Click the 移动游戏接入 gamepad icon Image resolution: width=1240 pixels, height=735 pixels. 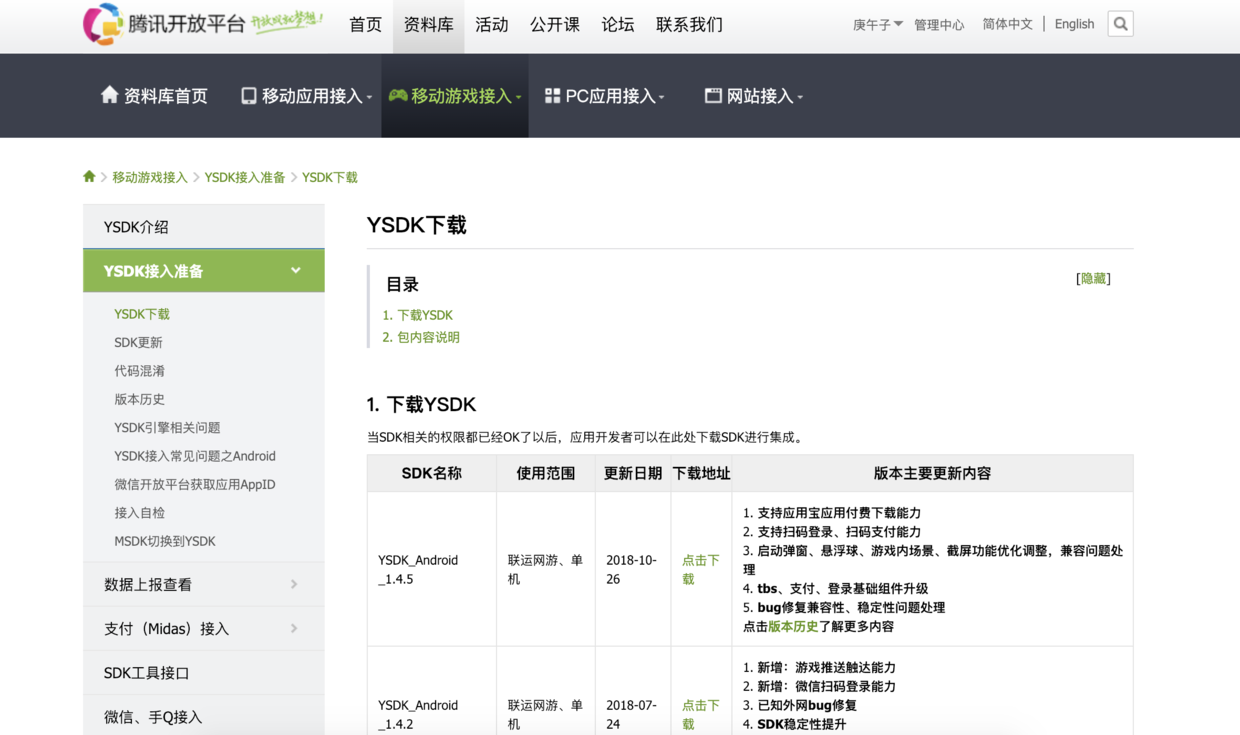pyautogui.click(x=398, y=96)
